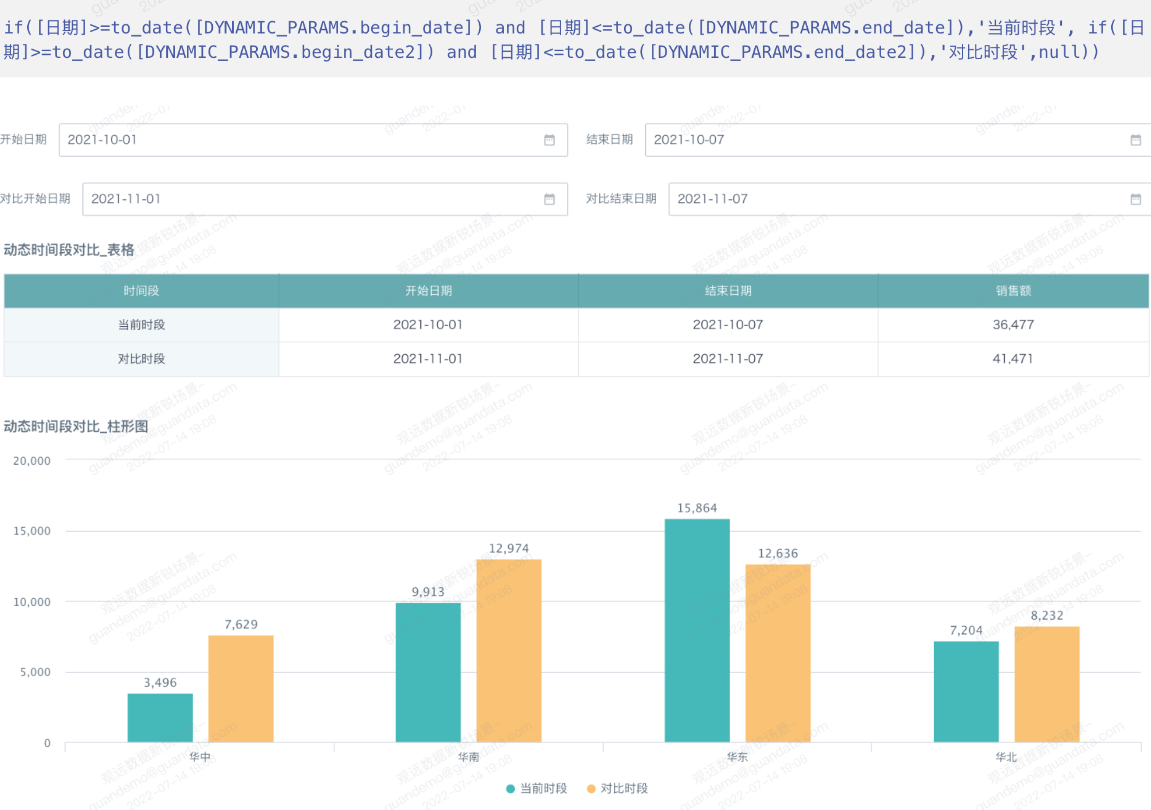Open the calendar icon for 对比开始日期

[x=549, y=199]
